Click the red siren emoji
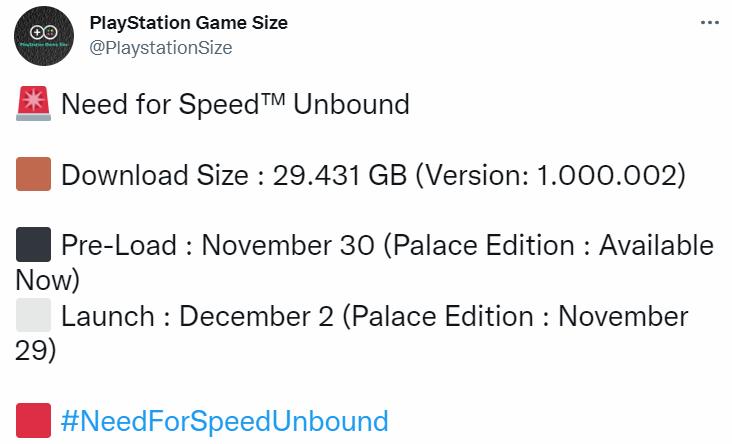Image resolution: width=732 pixels, height=444 pixels. click(x=33, y=104)
